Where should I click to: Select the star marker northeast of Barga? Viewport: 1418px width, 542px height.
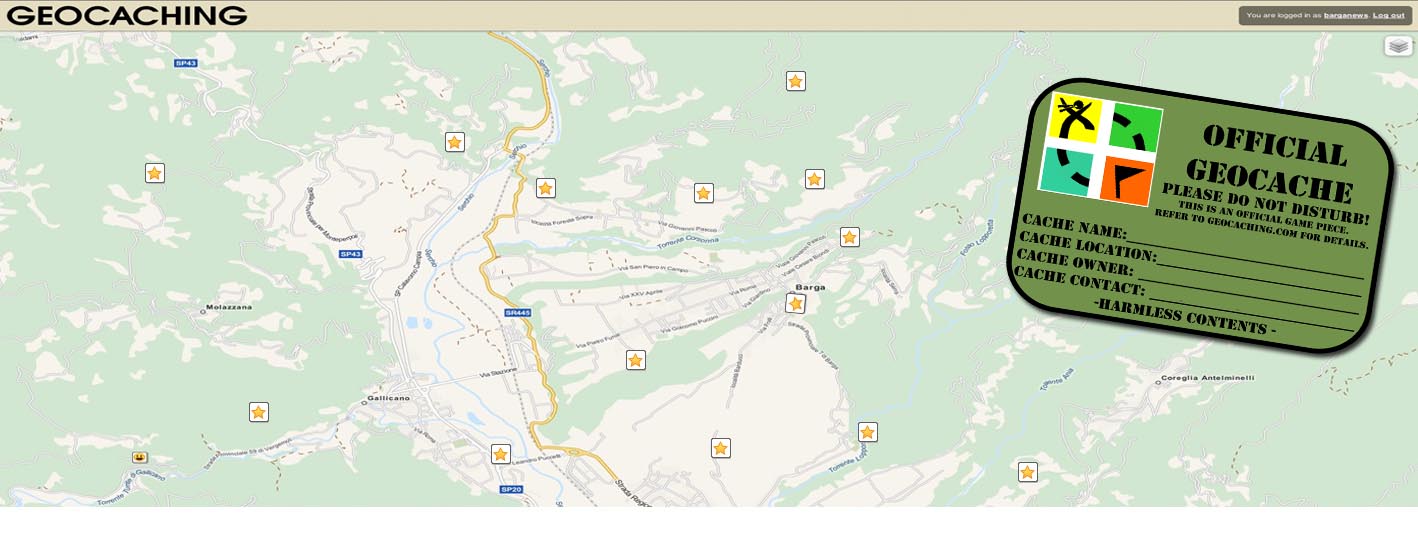point(849,237)
